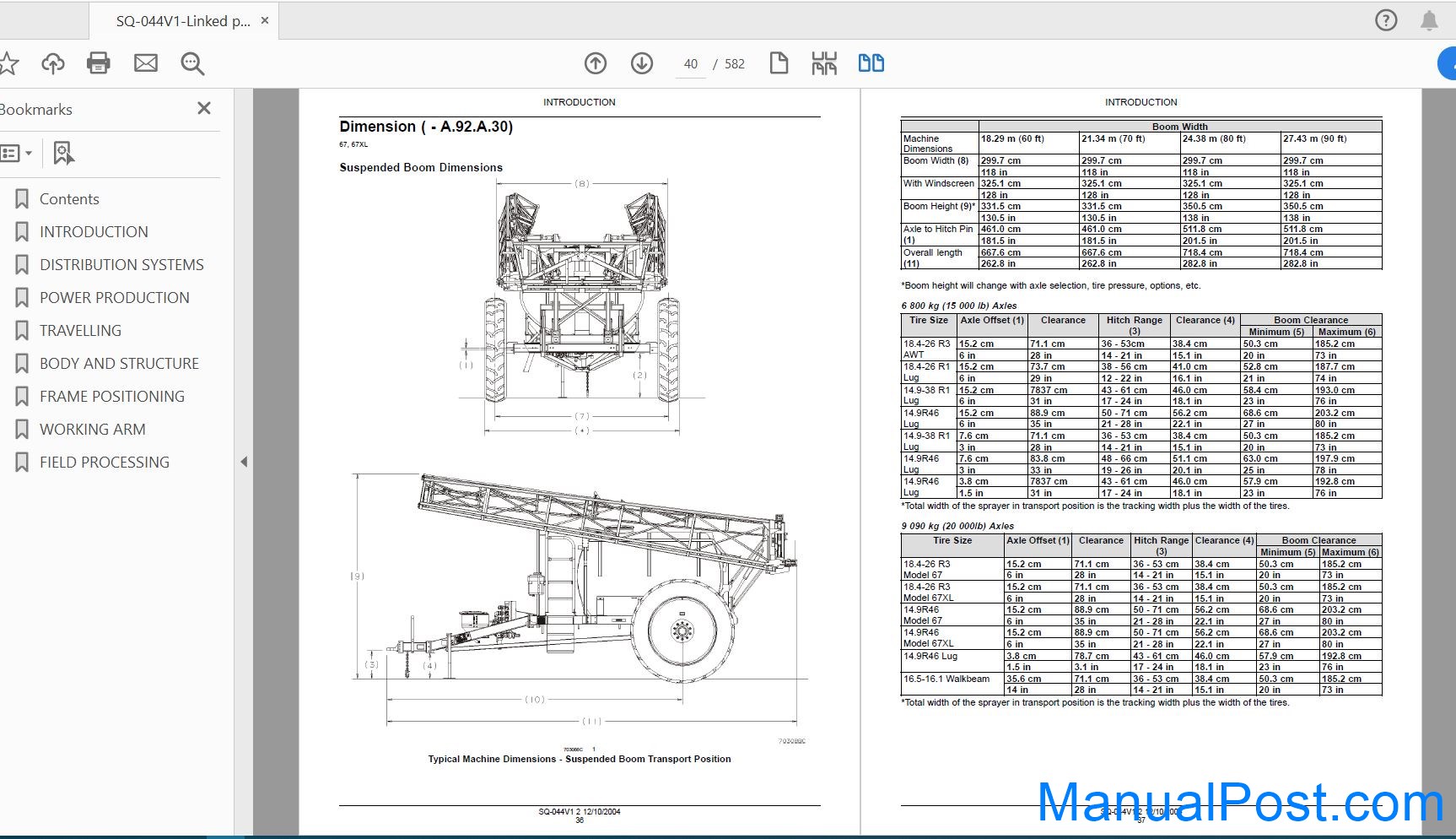Open the Contents bookmark
Screen dimensions: 1456x839
(x=69, y=199)
